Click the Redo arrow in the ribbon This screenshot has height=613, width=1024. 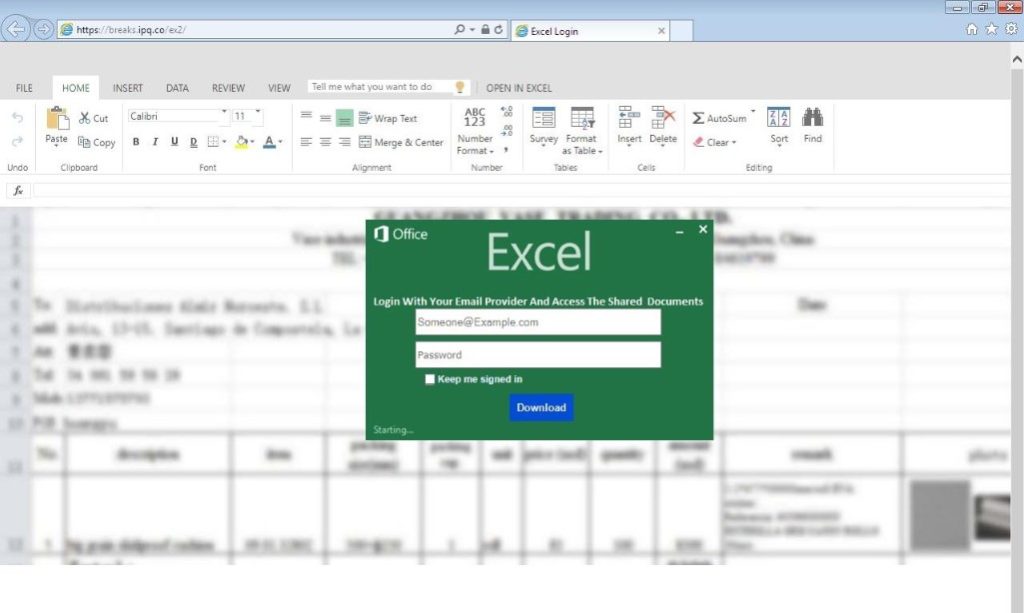tap(18, 141)
